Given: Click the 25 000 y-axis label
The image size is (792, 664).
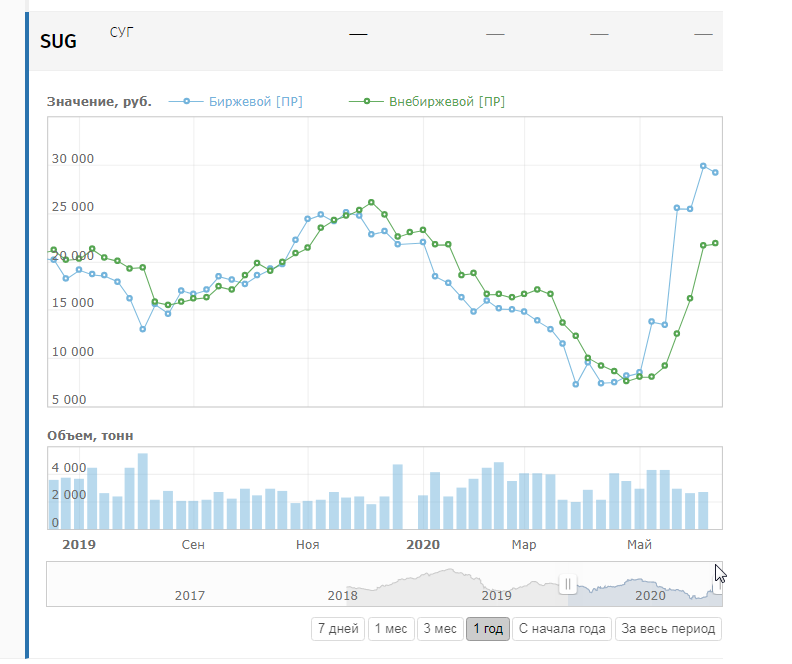Looking at the screenshot, I should [x=73, y=207].
